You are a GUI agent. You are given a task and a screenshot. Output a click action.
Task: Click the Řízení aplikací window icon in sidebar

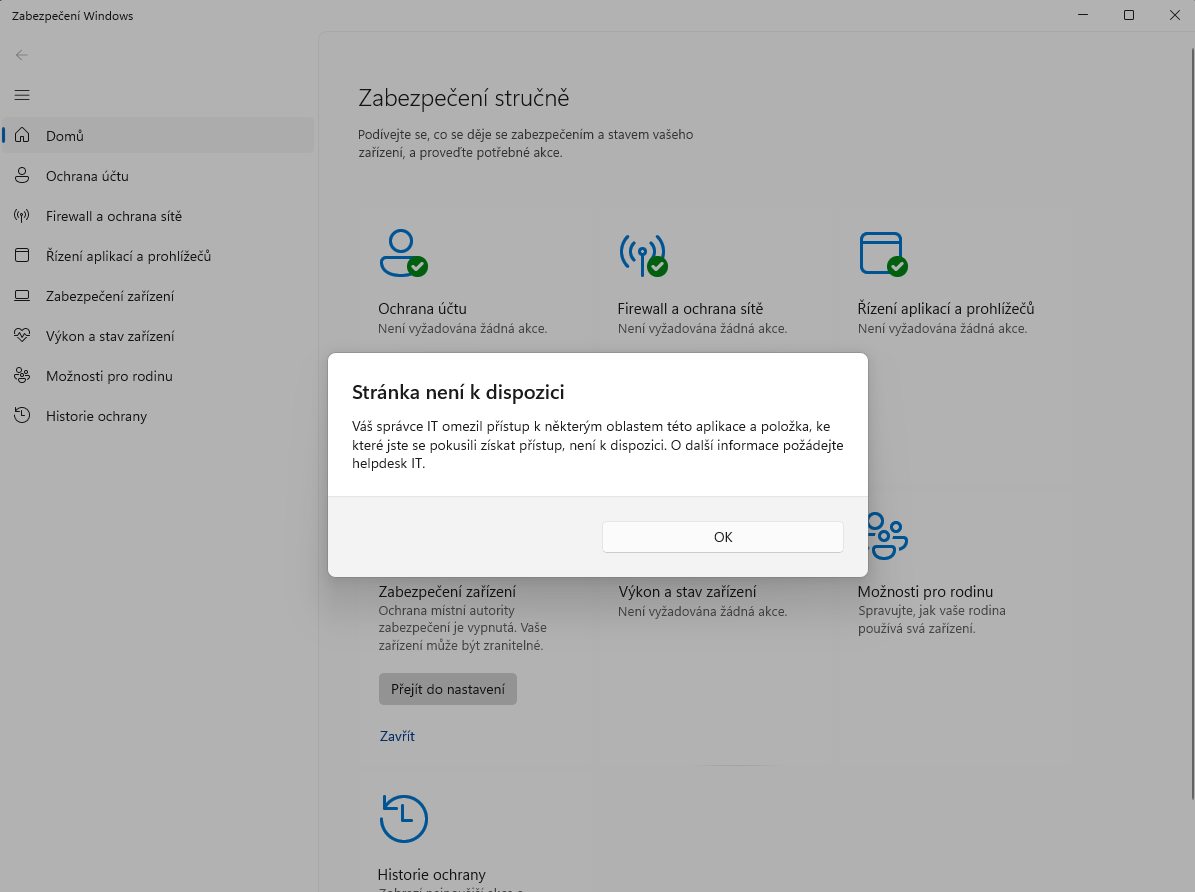pos(22,255)
